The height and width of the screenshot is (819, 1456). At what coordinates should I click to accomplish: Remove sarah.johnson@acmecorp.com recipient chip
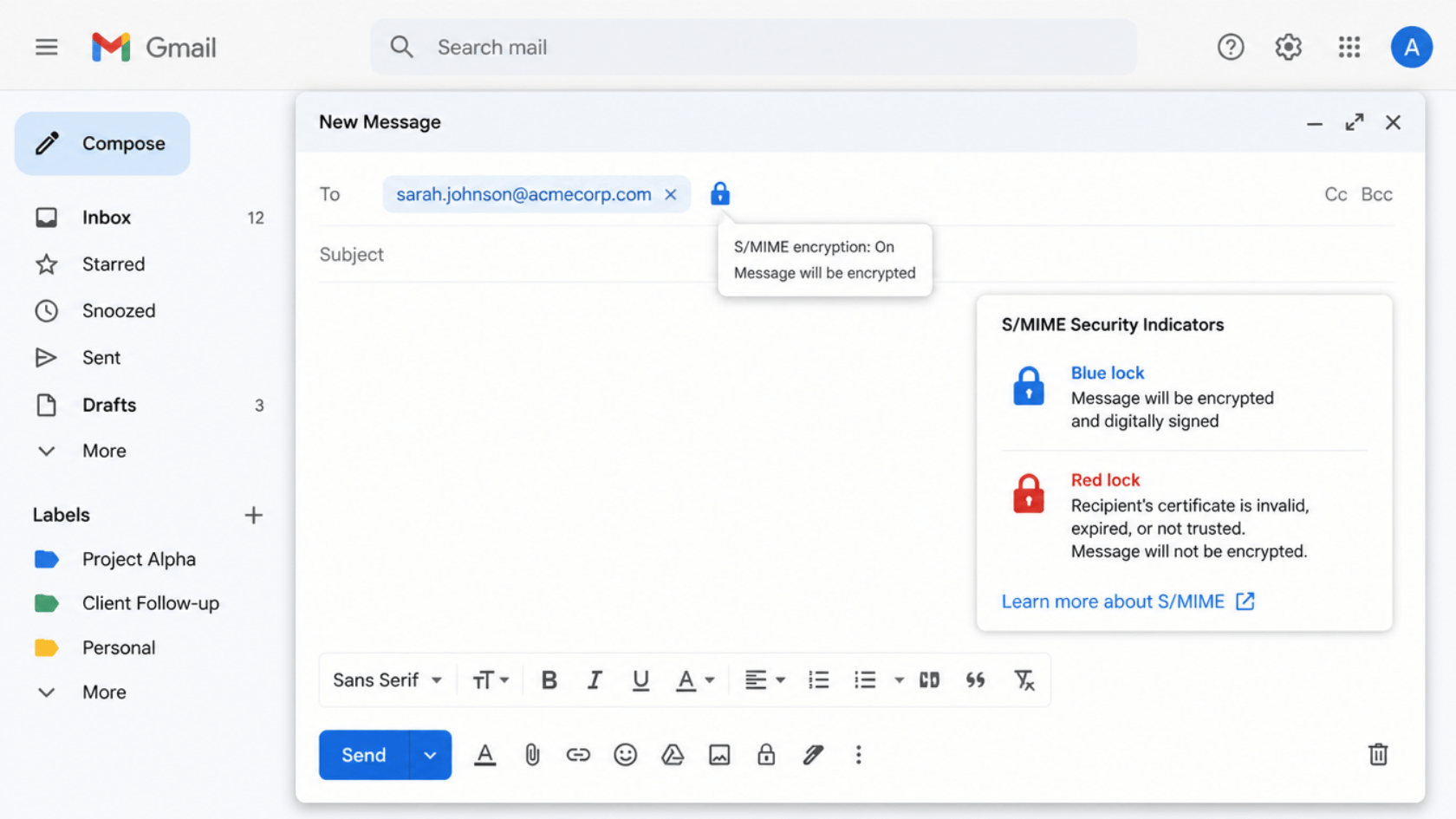[x=670, y=194]
